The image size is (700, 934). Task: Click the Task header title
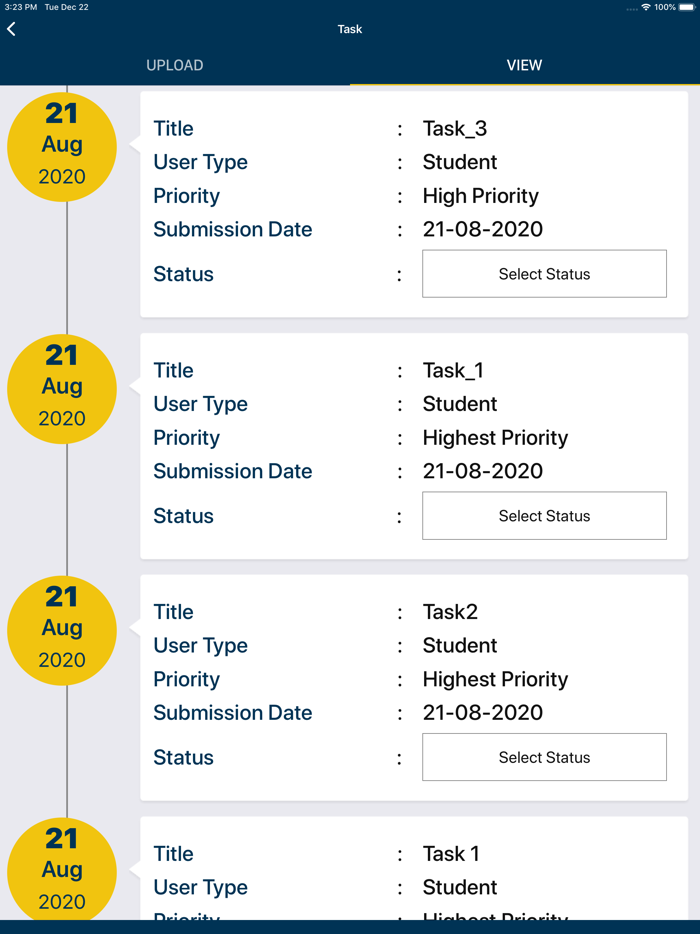[350, 29]
